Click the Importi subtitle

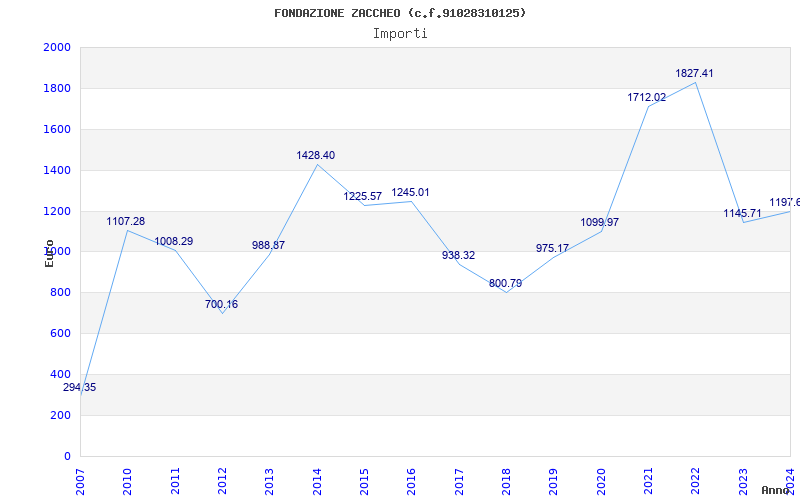pos(400,34)
